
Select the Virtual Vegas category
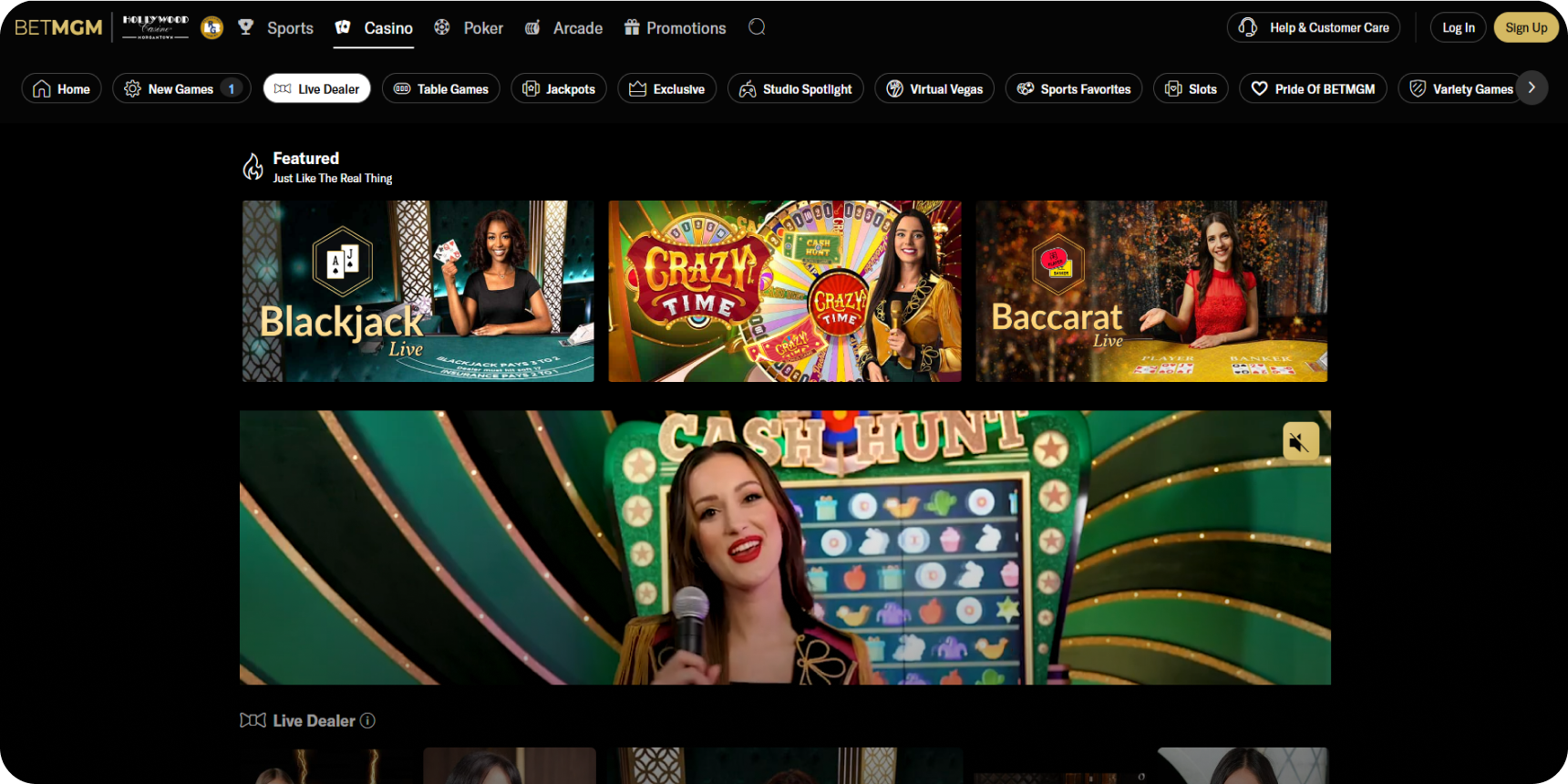pyautogui.click(x=934, y=88)
